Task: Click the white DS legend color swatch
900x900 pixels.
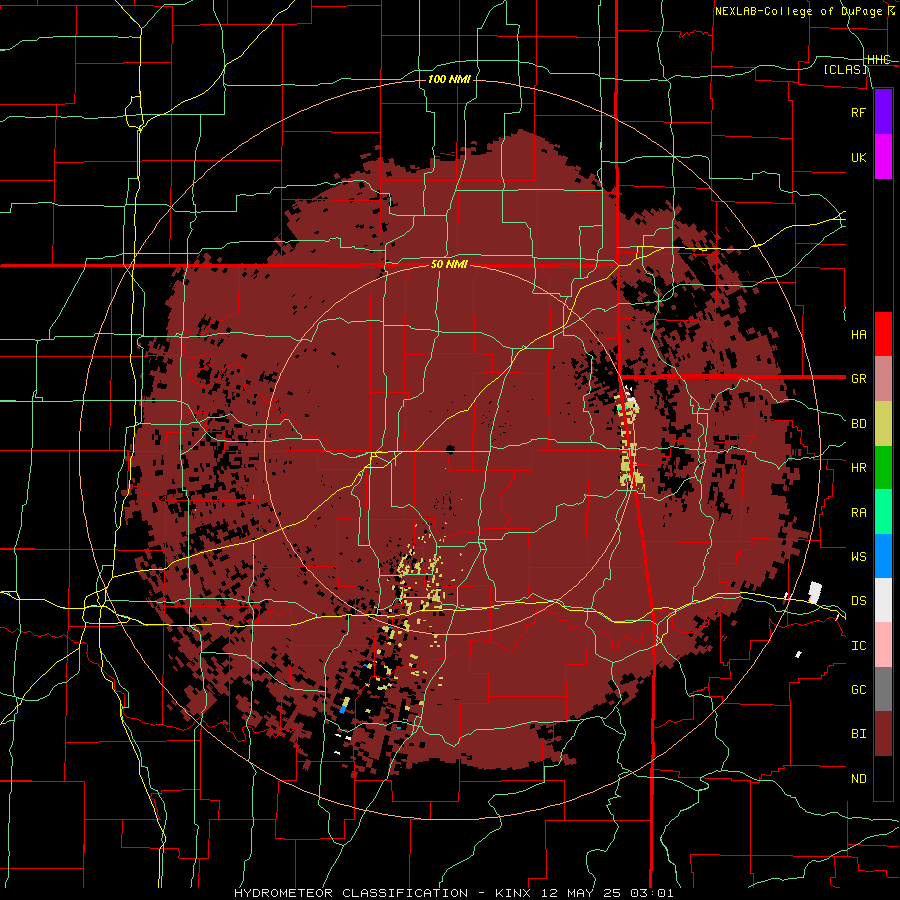Action: (x=883, y=600)
